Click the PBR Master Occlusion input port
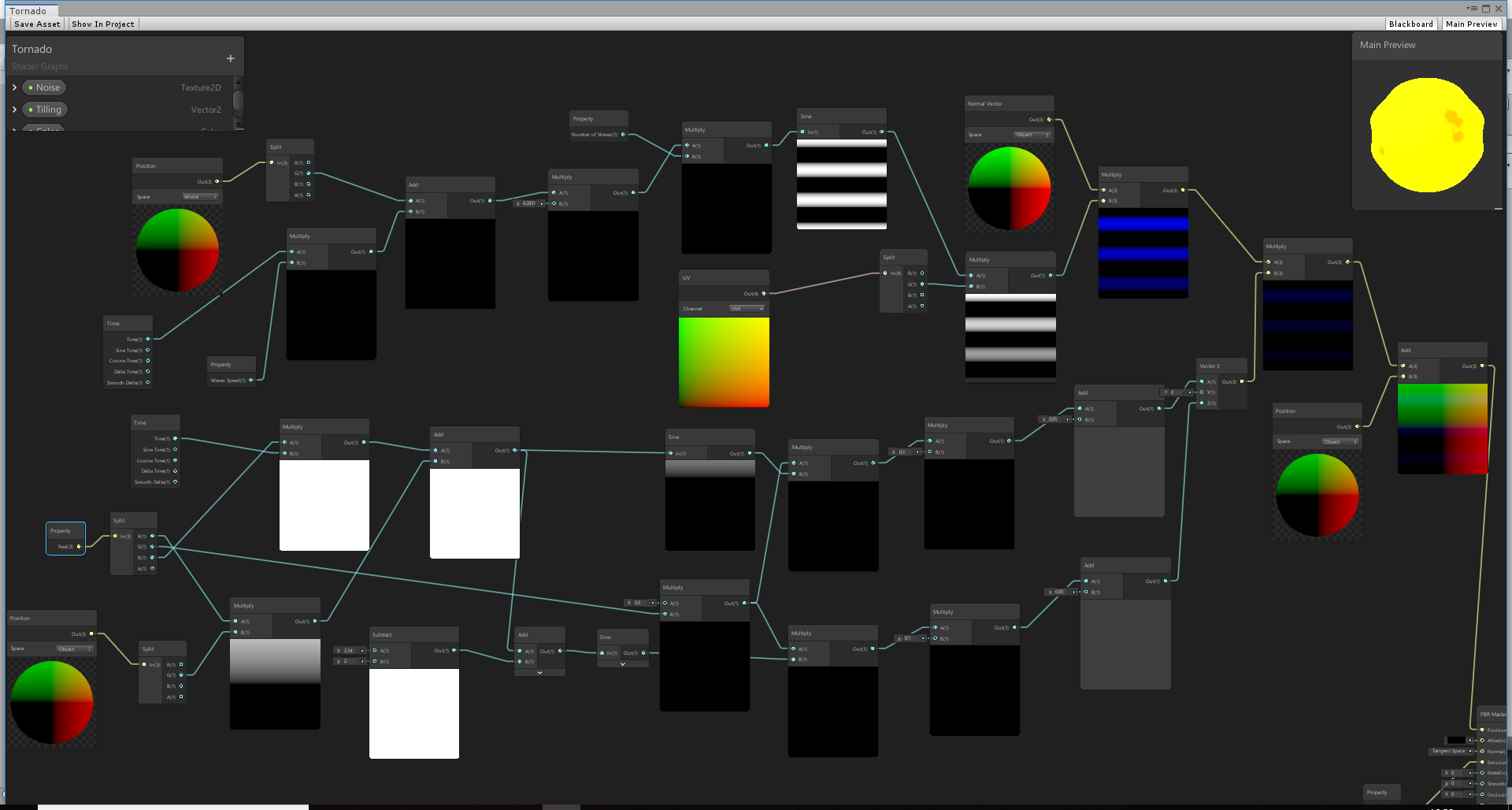The height and width of the screenshot is (810, 1512). (1482, 793)
